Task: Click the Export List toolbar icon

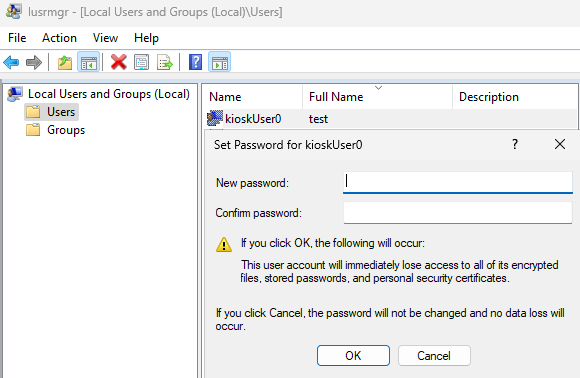Action: coord(165,62)
